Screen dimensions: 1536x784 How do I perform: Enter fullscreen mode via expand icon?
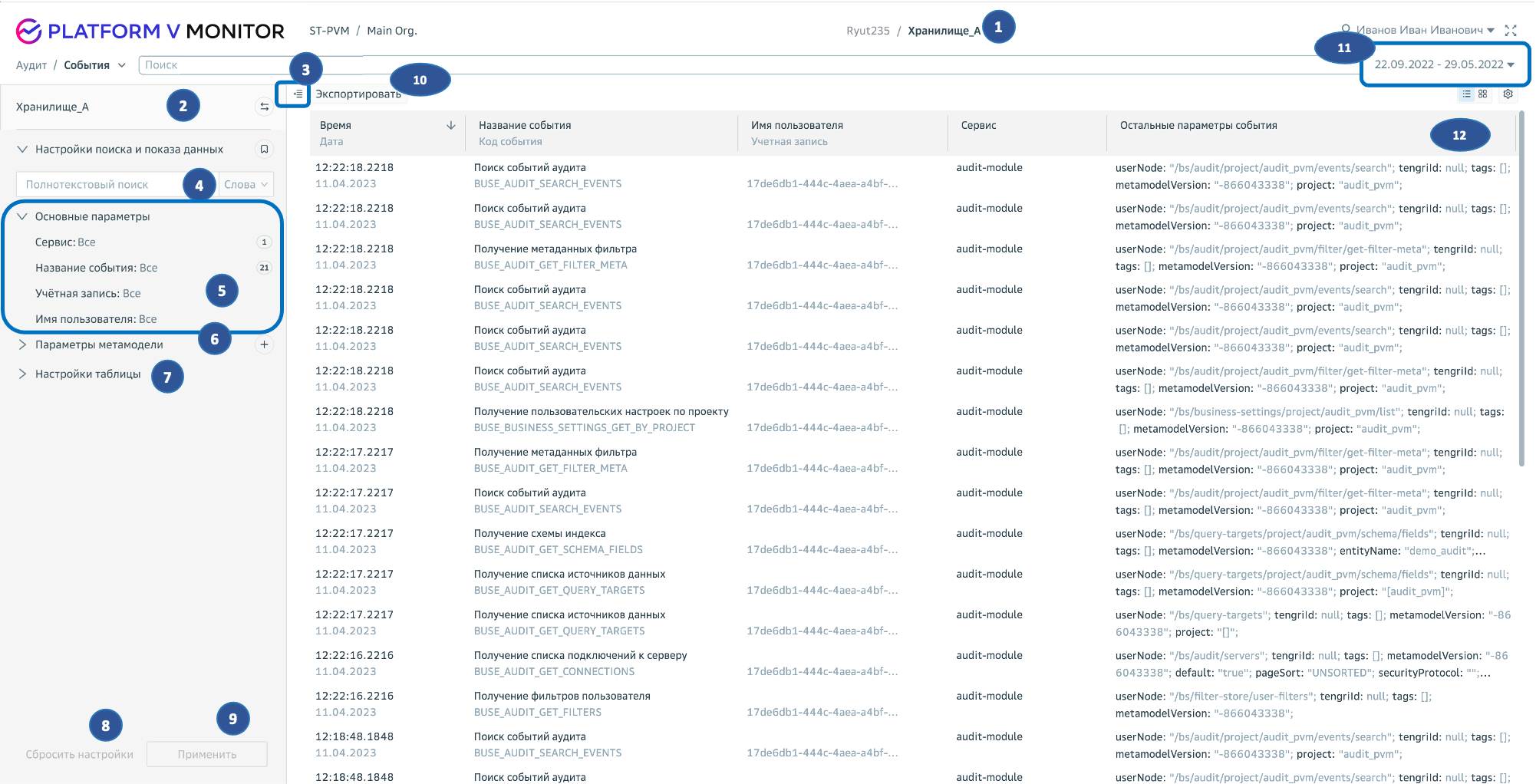click(1511, 31)
